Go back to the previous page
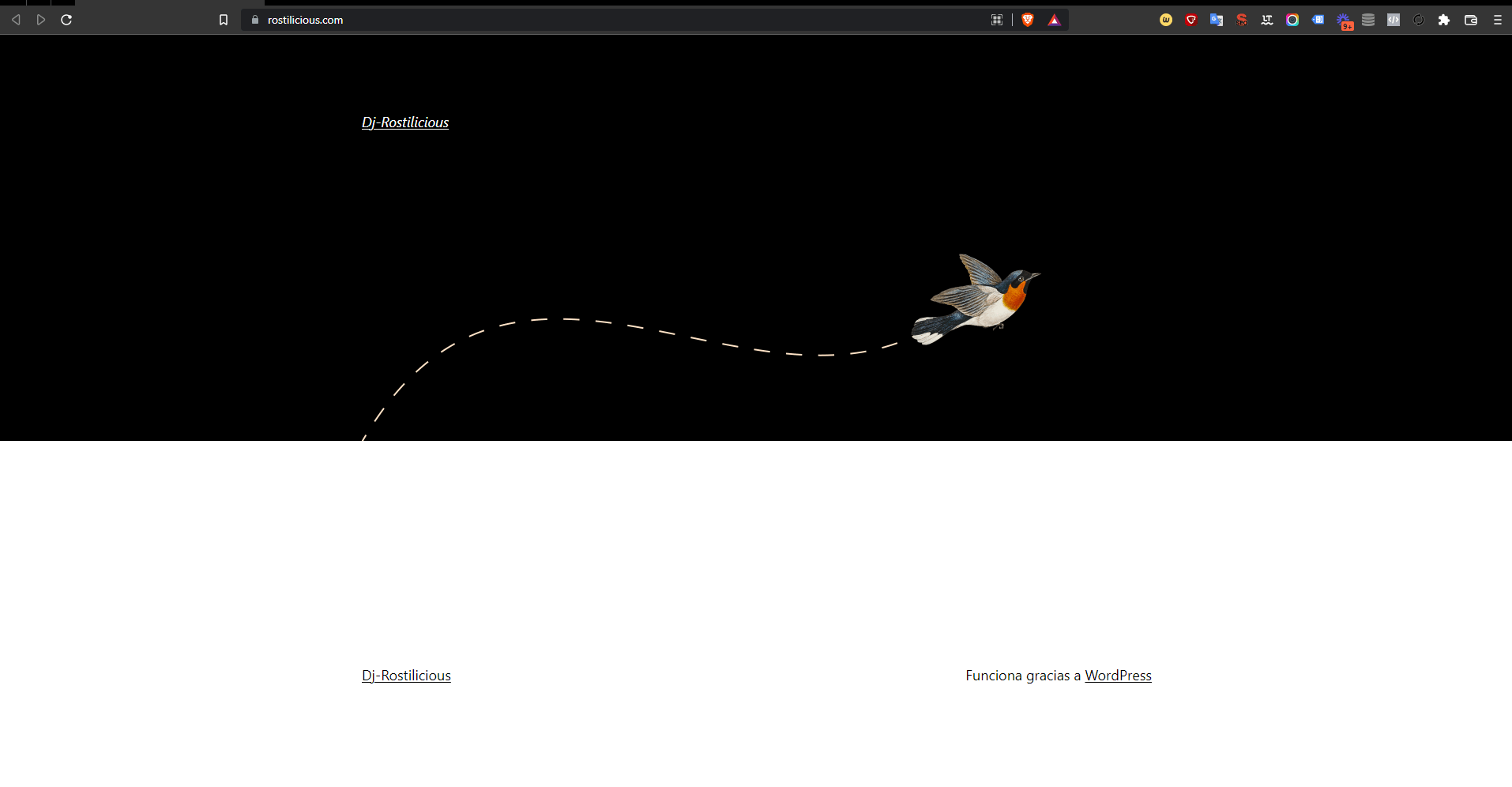The height and width of the screenshot is (787, 1512). tap(16, 20)
